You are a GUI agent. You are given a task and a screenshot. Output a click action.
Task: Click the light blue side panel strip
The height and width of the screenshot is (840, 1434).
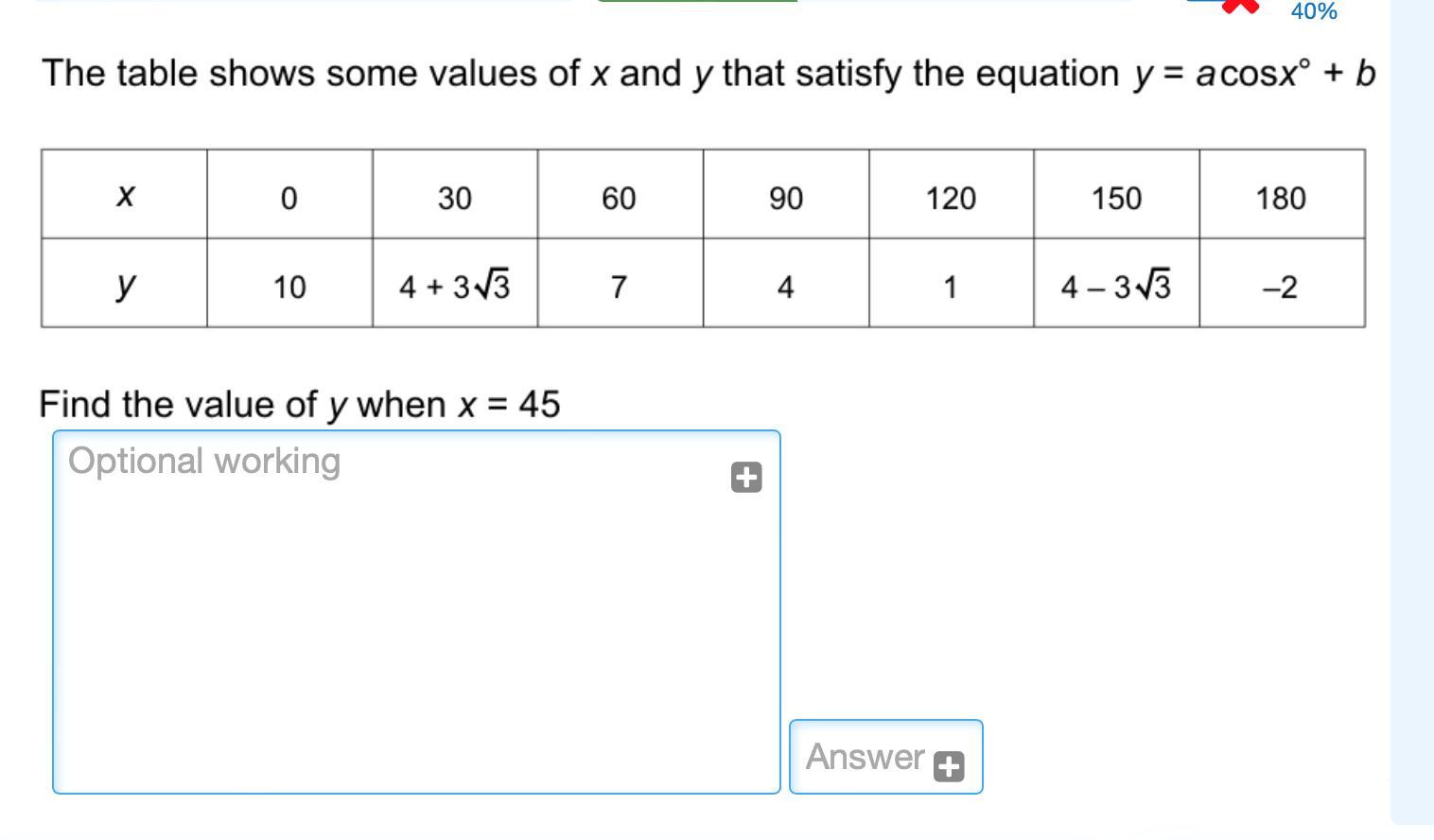1411,411
